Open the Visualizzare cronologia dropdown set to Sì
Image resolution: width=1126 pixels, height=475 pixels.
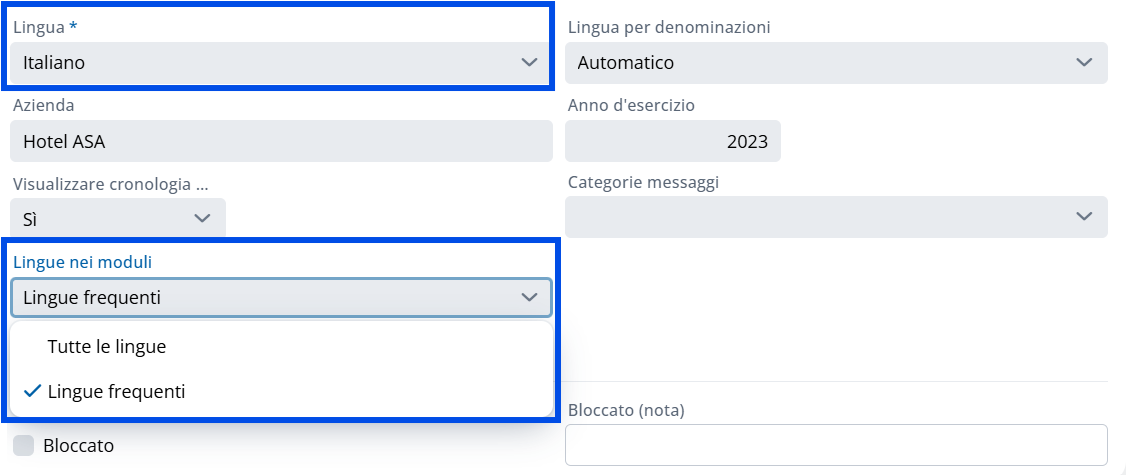tap(110, 218)
